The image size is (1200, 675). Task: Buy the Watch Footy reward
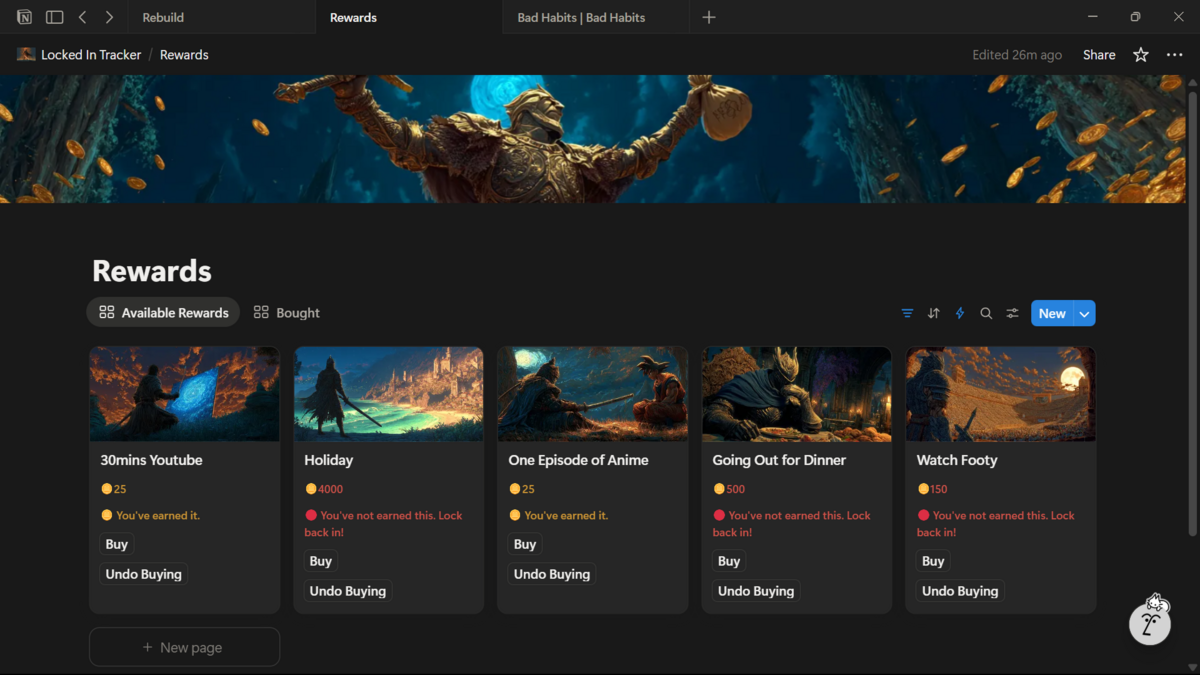coord(933,561)
